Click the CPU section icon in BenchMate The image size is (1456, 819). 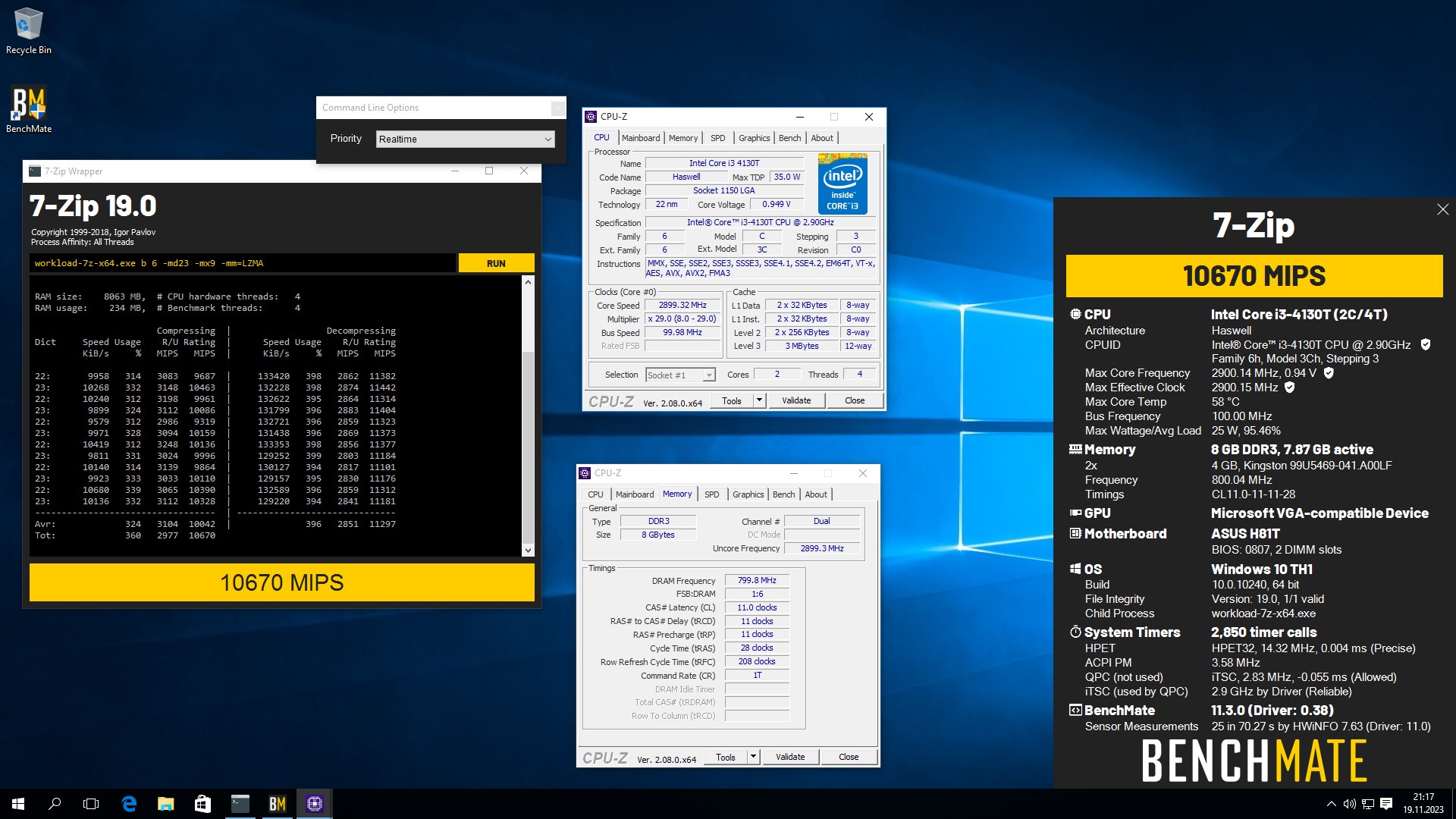pos(1075,314)
